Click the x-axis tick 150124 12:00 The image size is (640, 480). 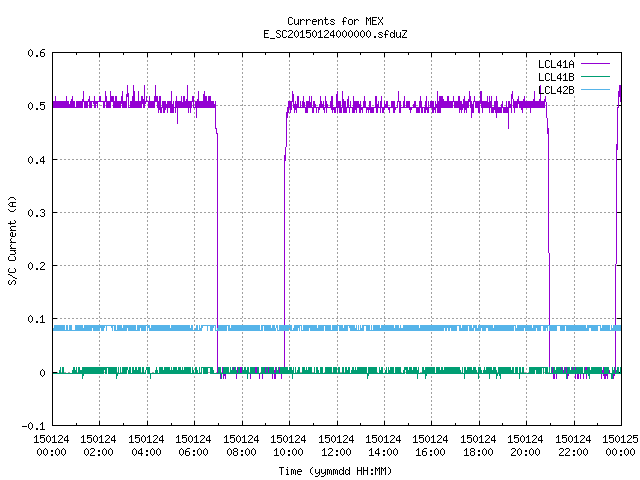click(336, 446)
